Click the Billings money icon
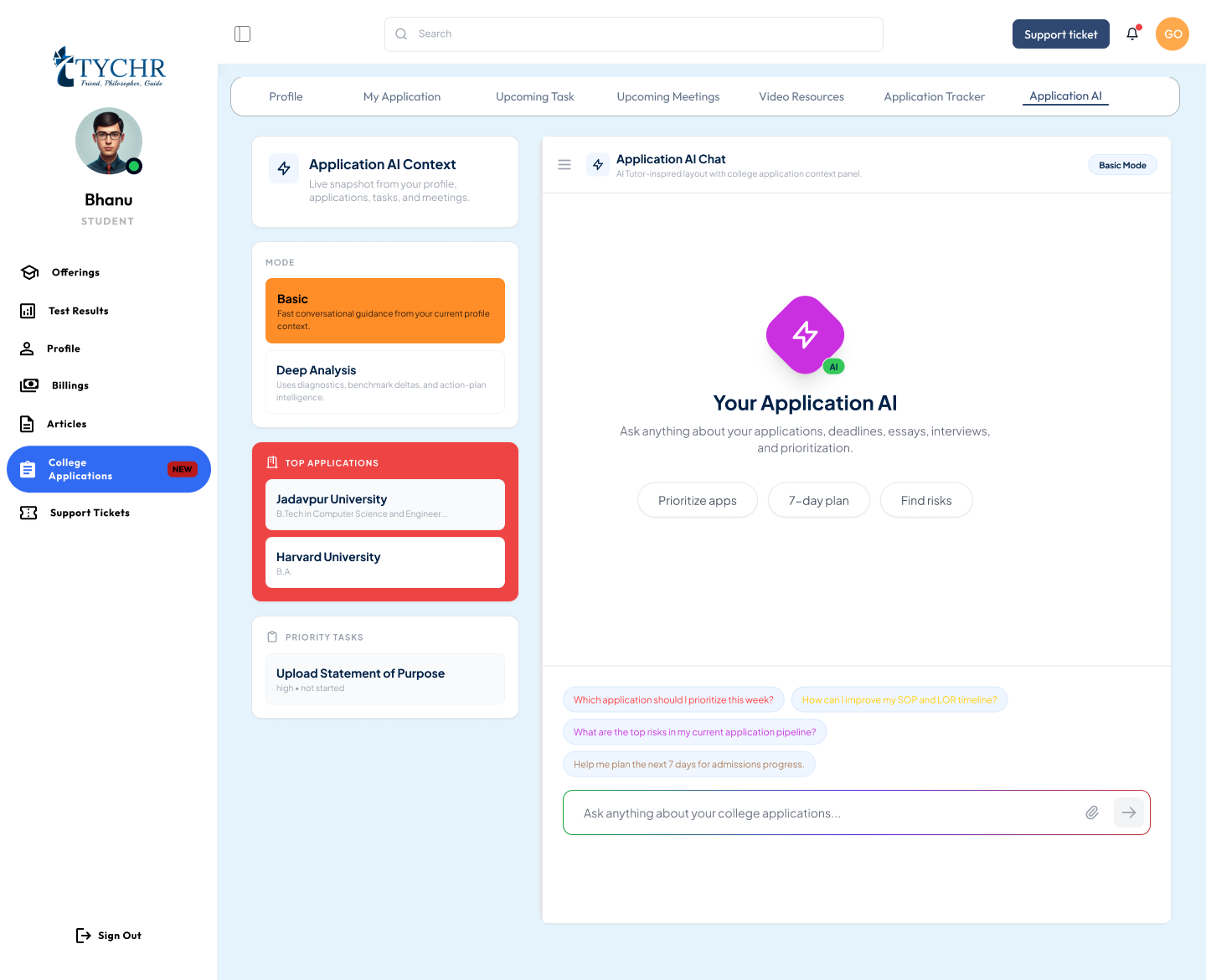 [x=29, y=385]
